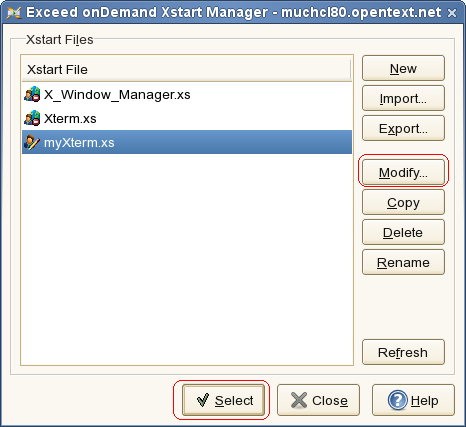This screenshot has width=466, height=427.
Task: Select X_Window_Manager.xs in the list
Action: point(187,94)
